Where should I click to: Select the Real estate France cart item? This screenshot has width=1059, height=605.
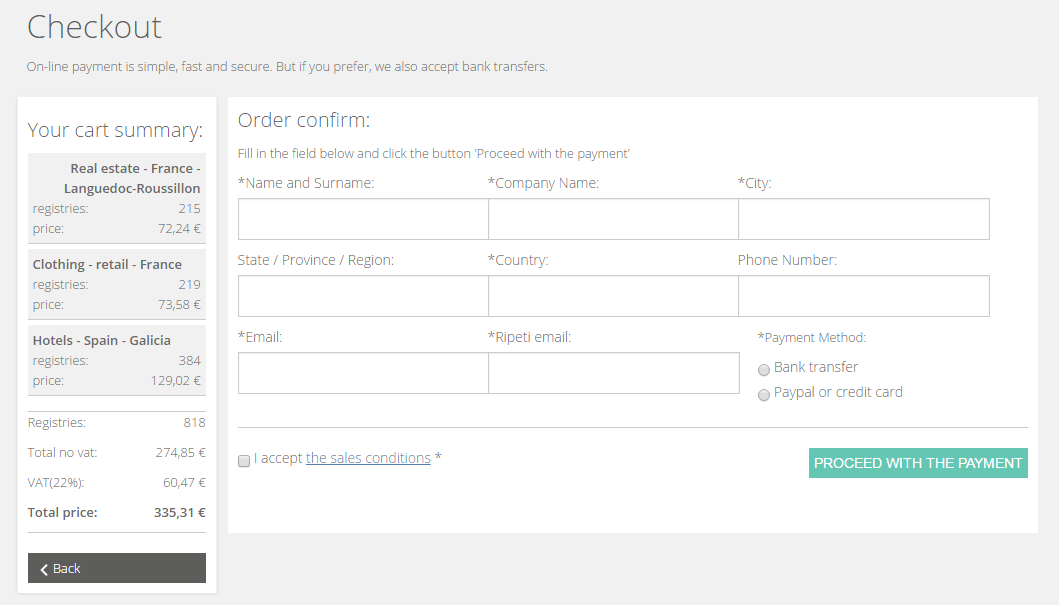[117, 199]
